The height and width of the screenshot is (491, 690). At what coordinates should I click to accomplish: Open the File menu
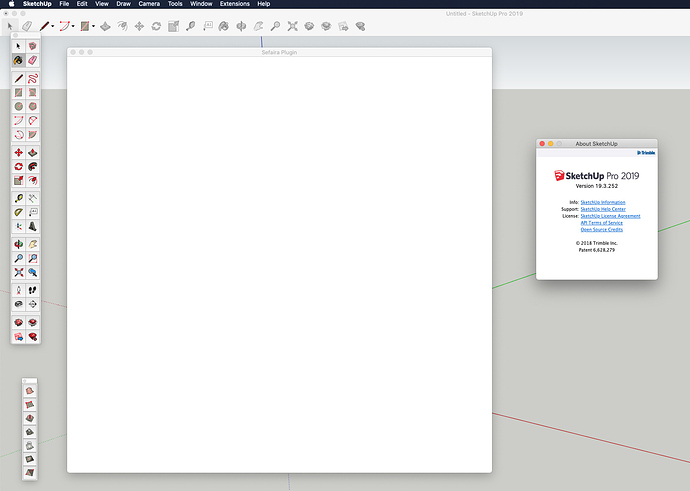click(64, 4)
